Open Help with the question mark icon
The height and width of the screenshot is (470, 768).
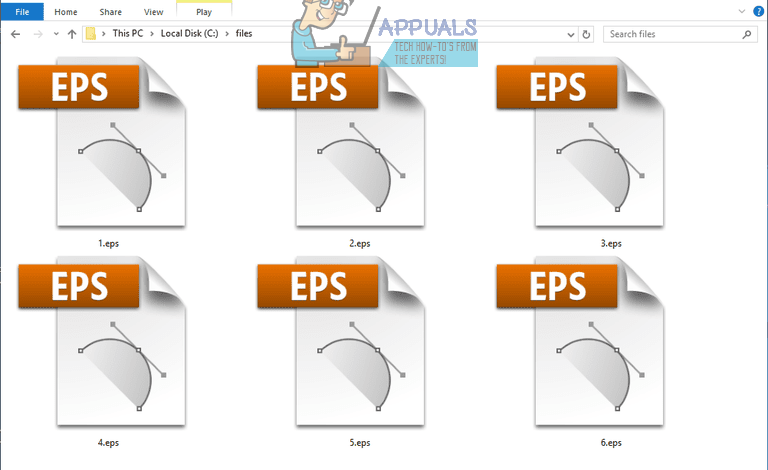coord(758,11)
